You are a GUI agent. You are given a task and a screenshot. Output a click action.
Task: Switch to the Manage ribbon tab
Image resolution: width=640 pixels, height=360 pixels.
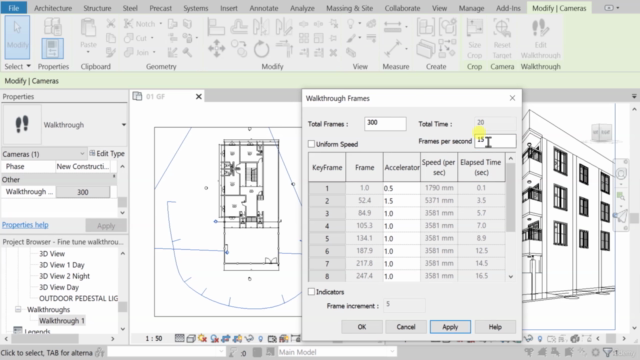(x=471, y=8)
